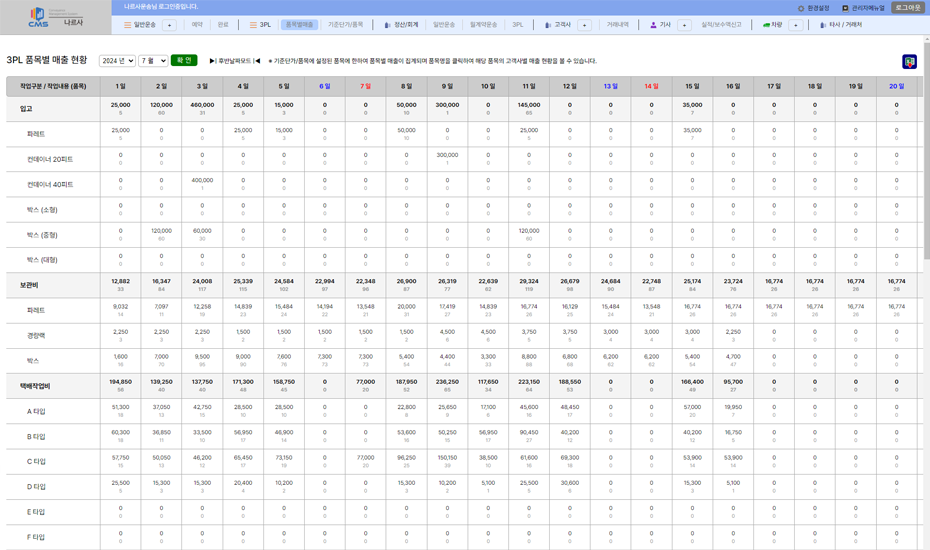The image size is (930, 550).
Task: Click the 타사 / 거래처 building icon
Action: click(823, 25)
